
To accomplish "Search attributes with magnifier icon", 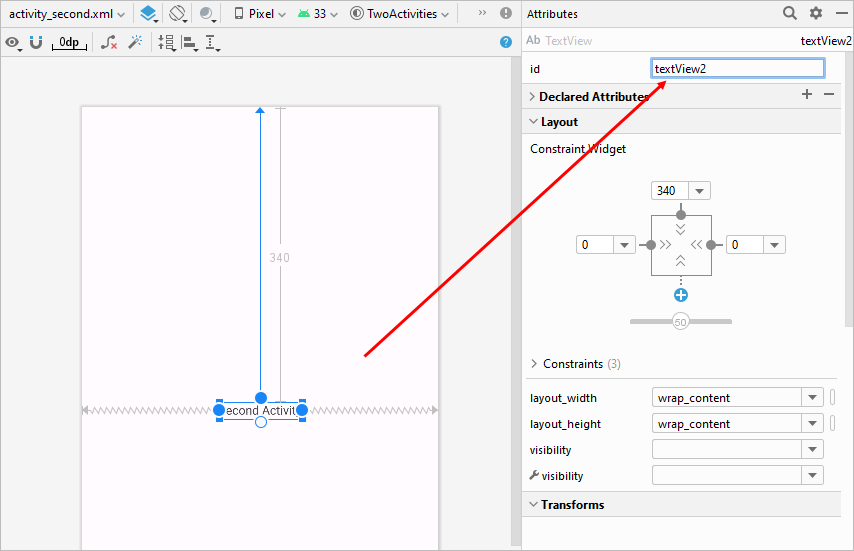I will tap(790, 14).
